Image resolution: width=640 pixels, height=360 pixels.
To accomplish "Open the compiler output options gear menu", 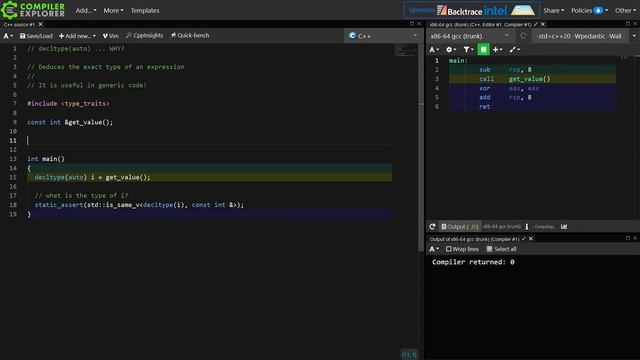I will [451, 49].
